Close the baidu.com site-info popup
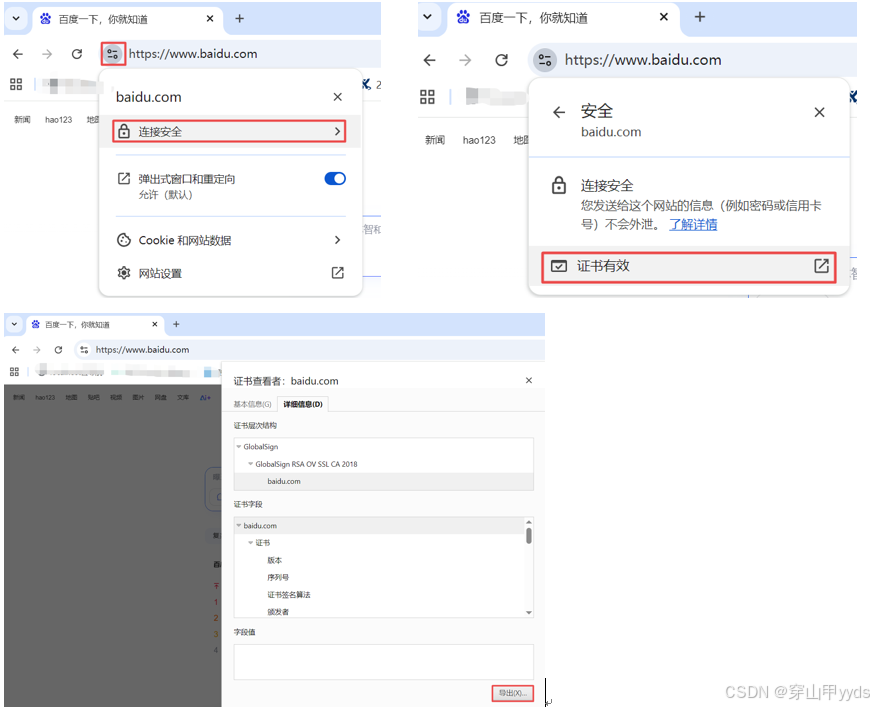The image size is (874, 707). pos(337,97)
